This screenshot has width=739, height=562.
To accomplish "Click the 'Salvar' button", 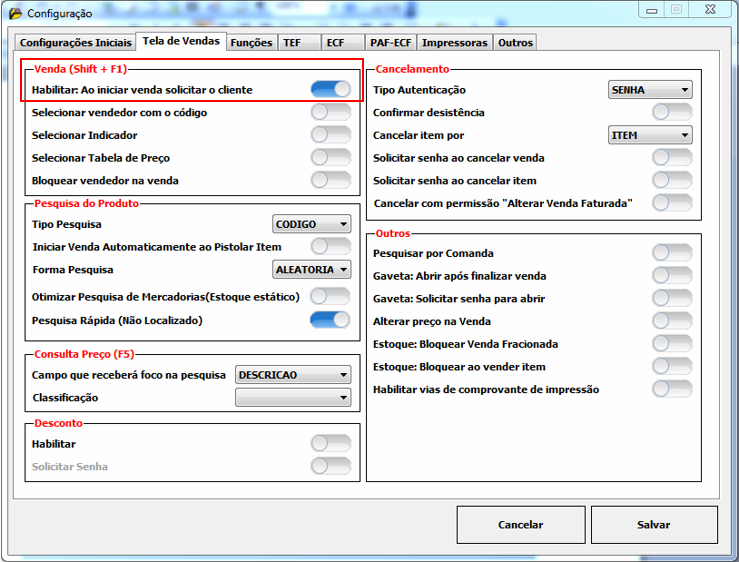I will pyautogui.click(x=653, y=524).
